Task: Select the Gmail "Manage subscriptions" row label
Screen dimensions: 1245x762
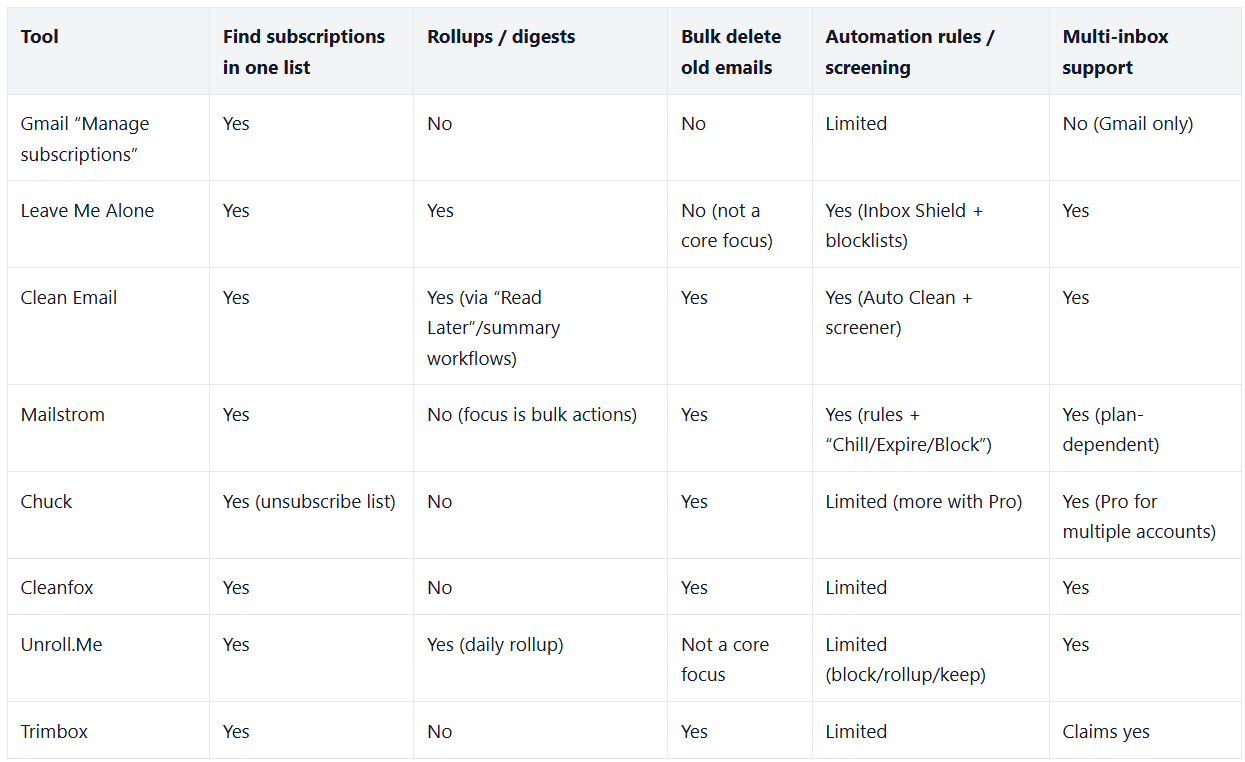Action: (x=85, y=139)
